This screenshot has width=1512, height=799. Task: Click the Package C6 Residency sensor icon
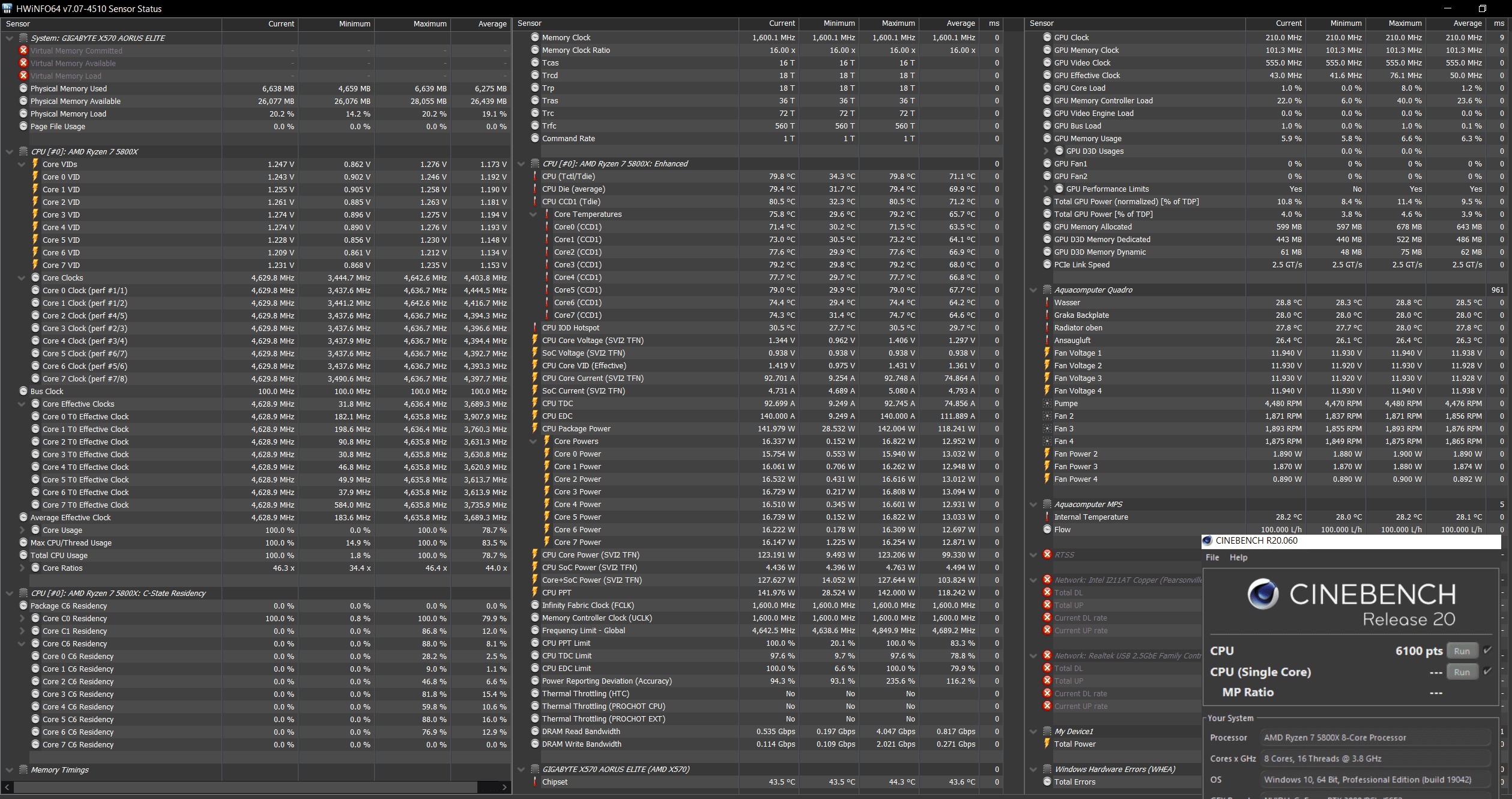click(x=23, y=606)
